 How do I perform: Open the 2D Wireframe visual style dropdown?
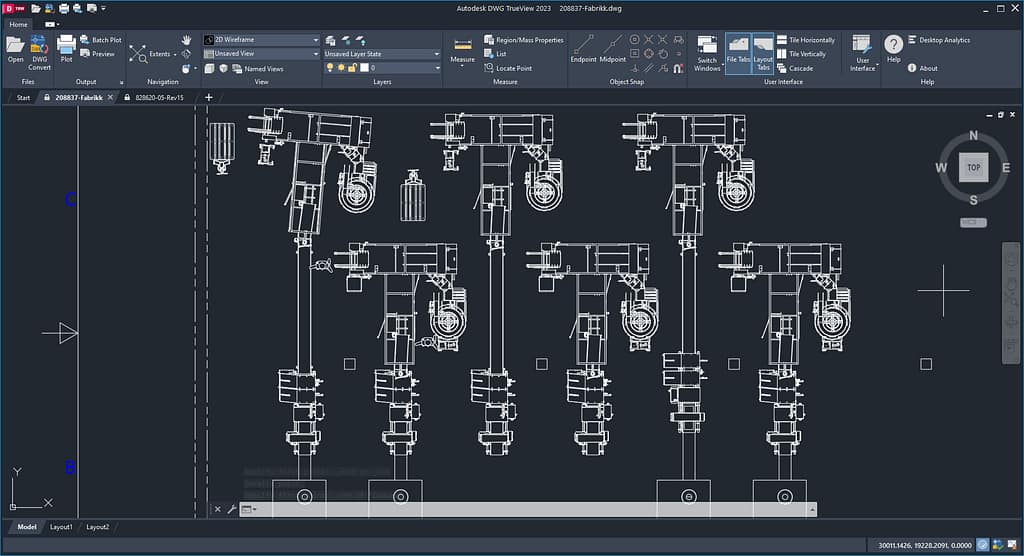click(x=260, y=40)
